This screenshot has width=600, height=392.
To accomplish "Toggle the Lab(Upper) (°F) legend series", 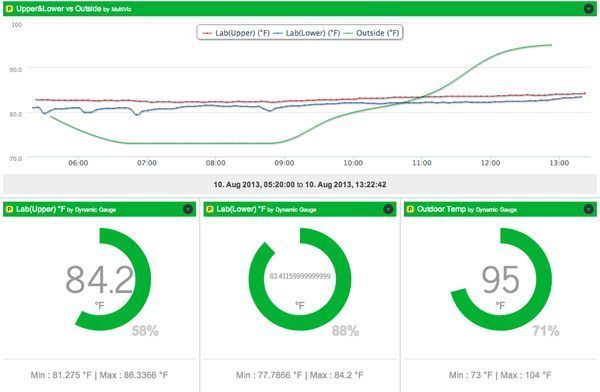I will (236, 33).
